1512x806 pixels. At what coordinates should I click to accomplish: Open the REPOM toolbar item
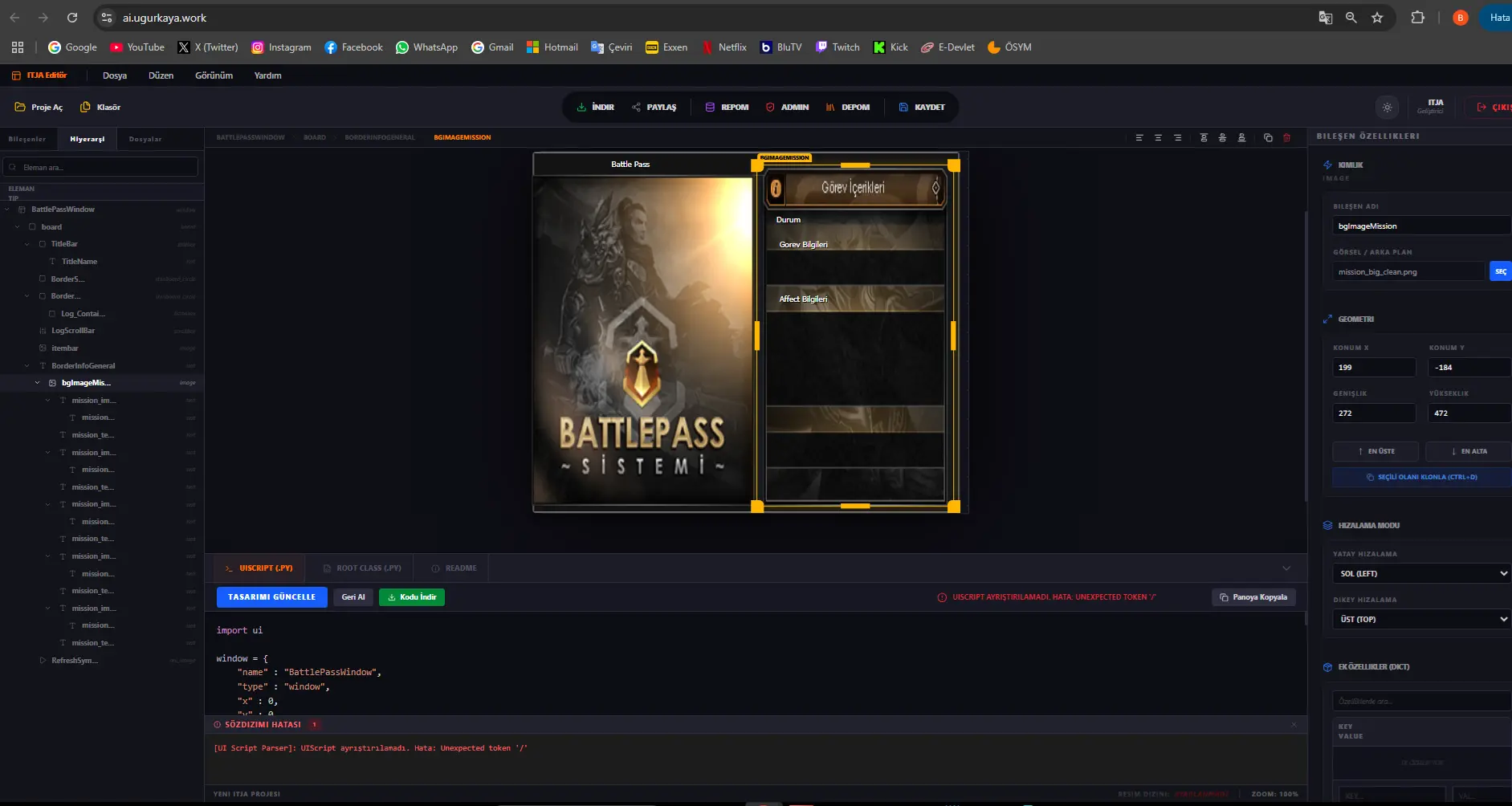tap(727, 107)
